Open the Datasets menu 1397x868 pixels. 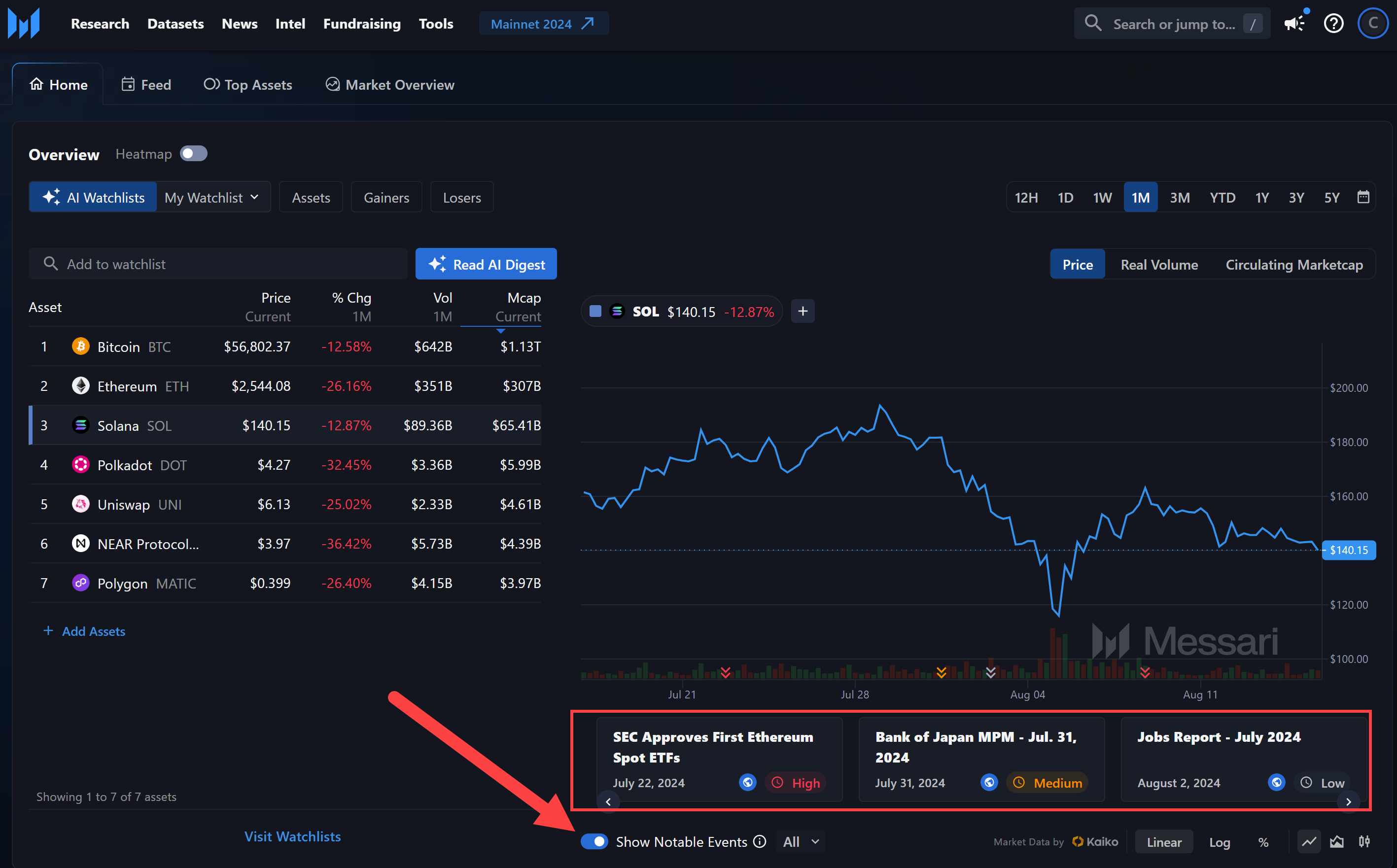175,24
